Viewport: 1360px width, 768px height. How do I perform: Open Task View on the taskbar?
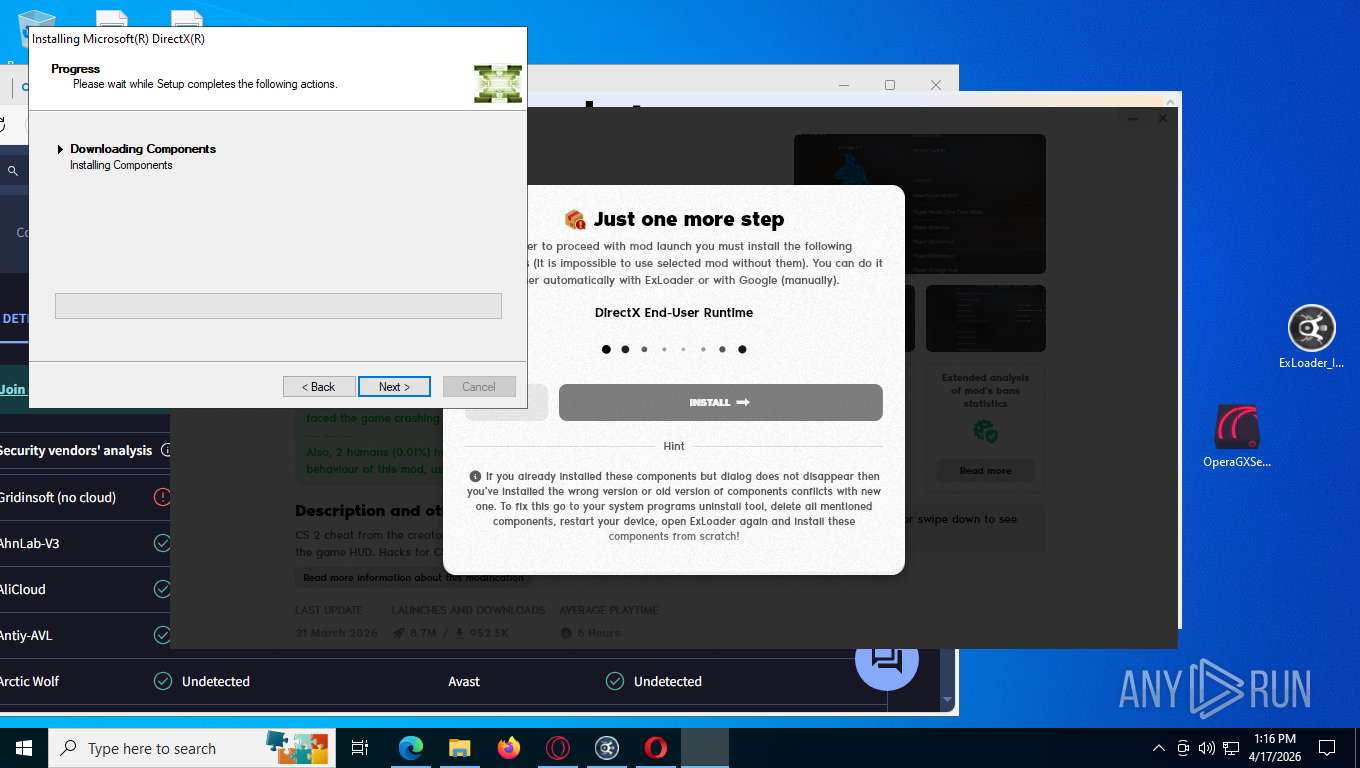pyautogui.click(x=360, y=748)
